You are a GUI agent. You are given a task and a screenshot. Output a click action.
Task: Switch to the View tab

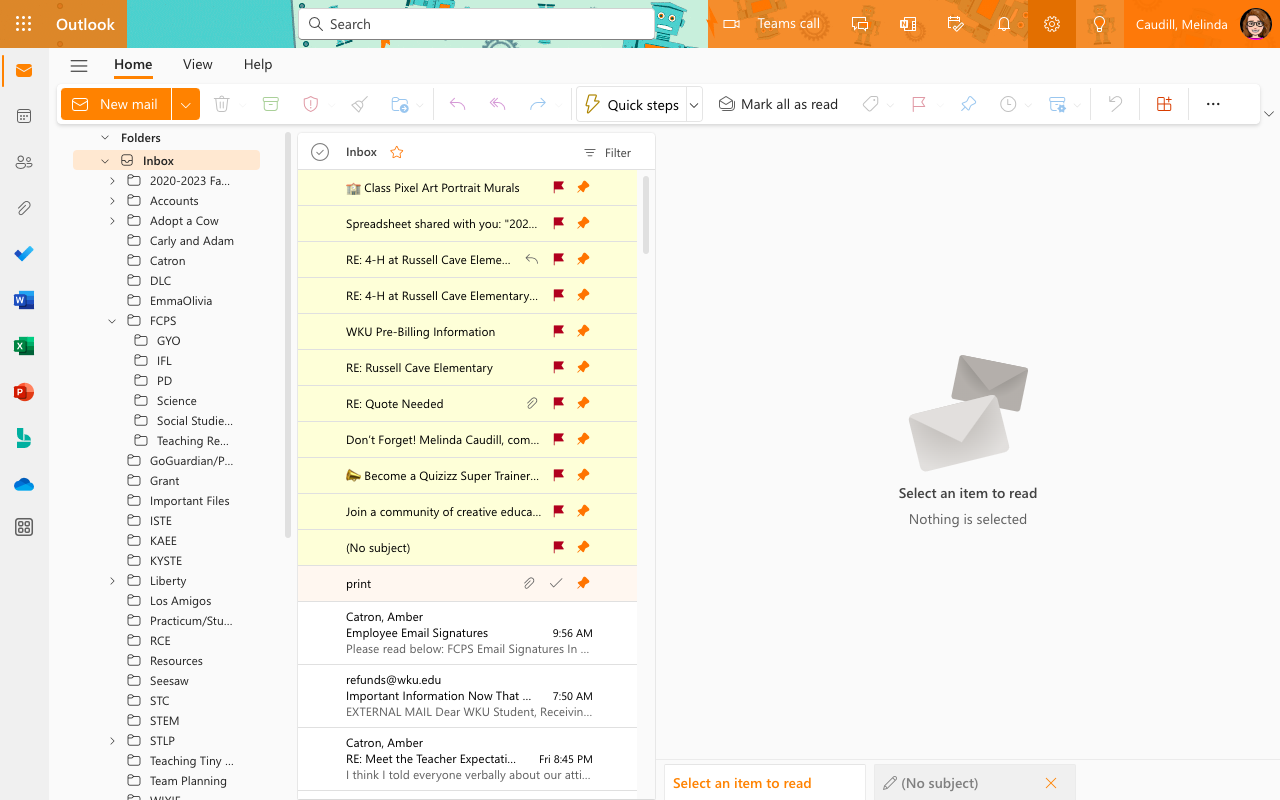pos(198,64)
